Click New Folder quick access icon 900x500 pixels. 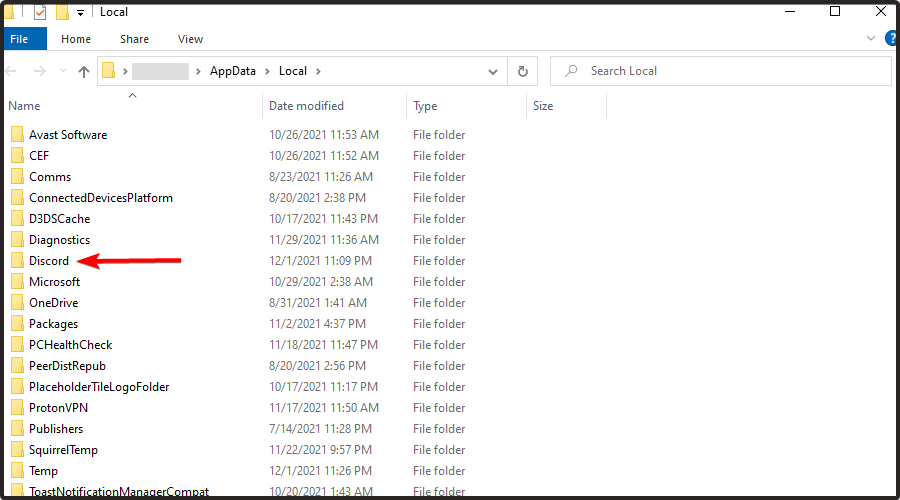pyautogui.click(x=62, y=12)
